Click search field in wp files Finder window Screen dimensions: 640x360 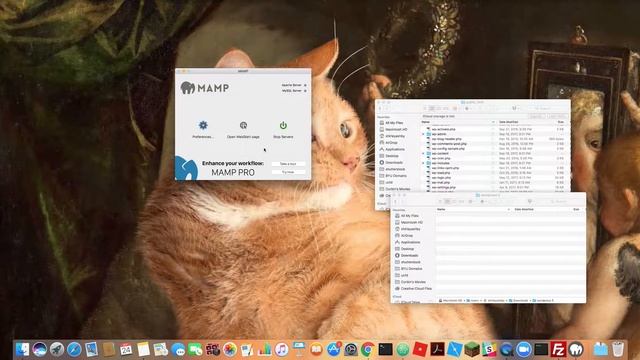546,108
